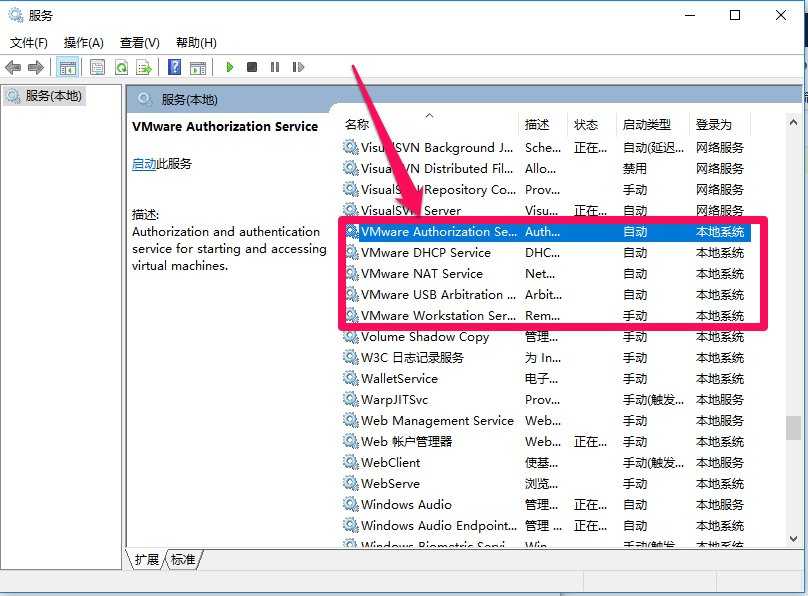
Task: Click the gear icon beside Web Management Service
Action: click(350, 420)
